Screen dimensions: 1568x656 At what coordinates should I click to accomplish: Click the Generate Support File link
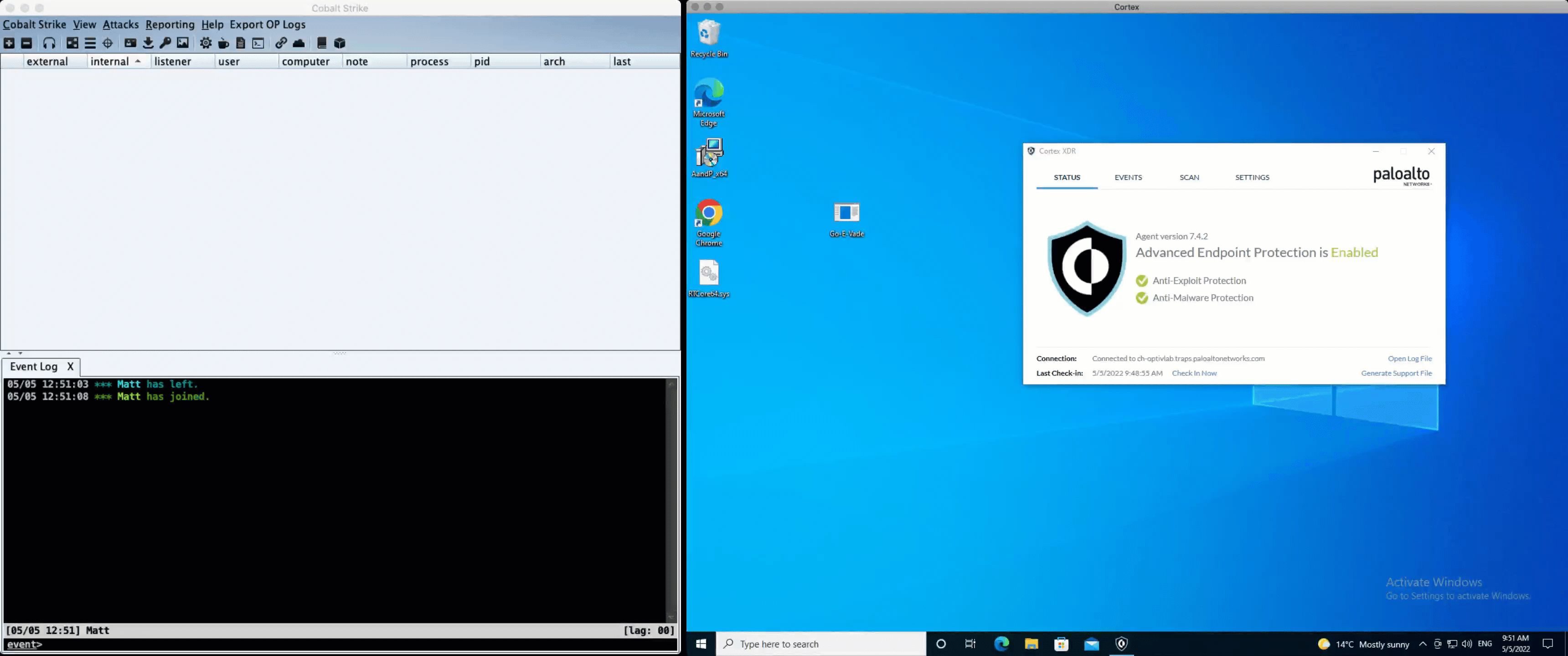1396,373
